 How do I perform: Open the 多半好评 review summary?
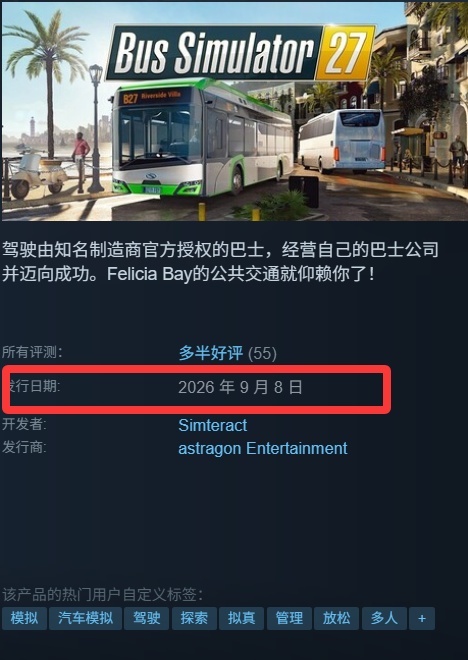(211, 353)
